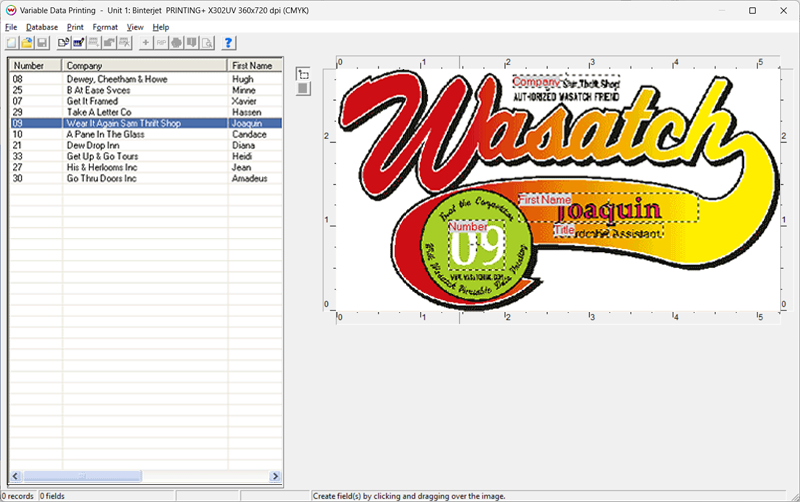
Task: Open the File menu
Action: (11, 27)
